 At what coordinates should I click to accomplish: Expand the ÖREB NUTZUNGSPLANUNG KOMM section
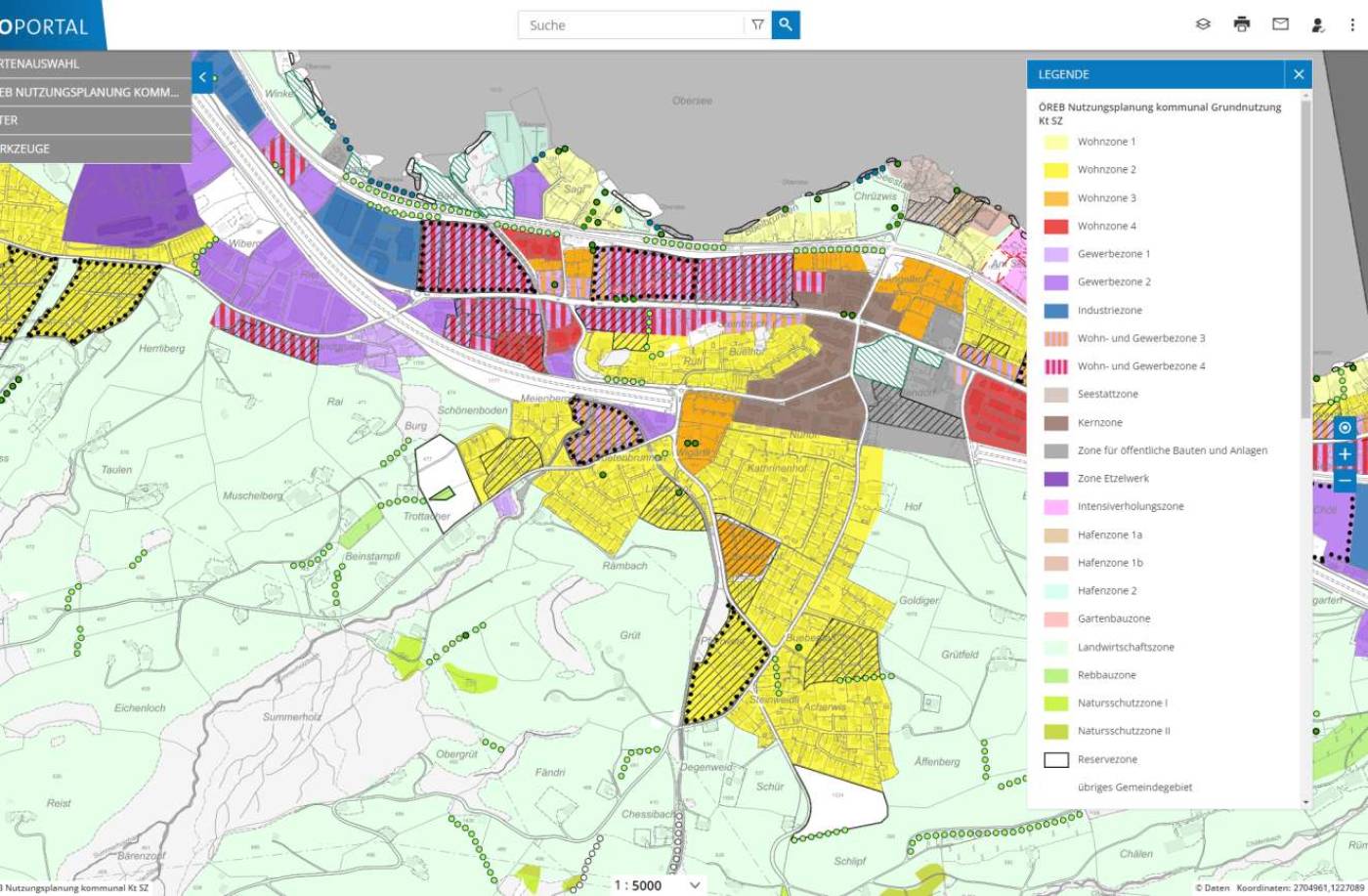point(88,92)
